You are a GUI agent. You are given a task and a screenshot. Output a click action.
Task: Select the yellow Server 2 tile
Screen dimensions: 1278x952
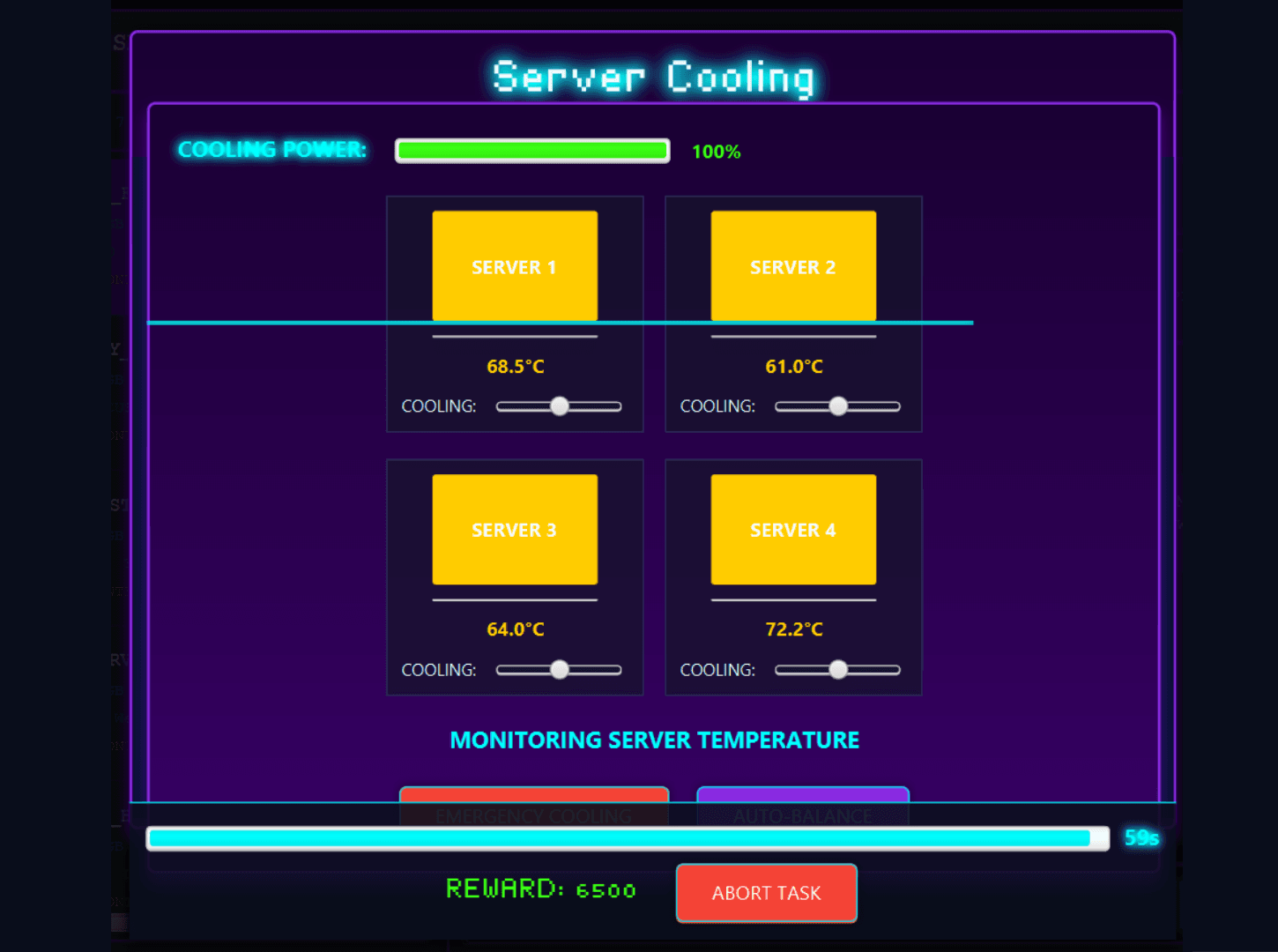[793, 265]
